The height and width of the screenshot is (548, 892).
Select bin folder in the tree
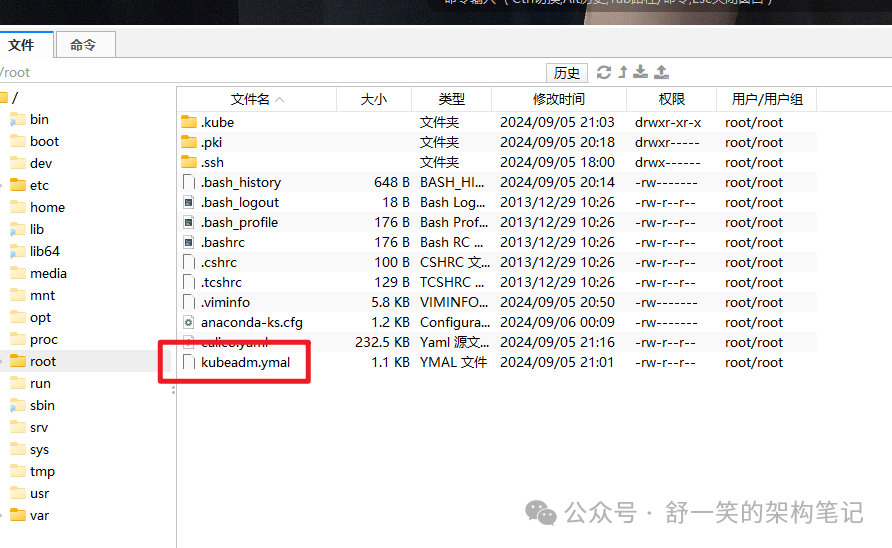[x=39, y=120]
